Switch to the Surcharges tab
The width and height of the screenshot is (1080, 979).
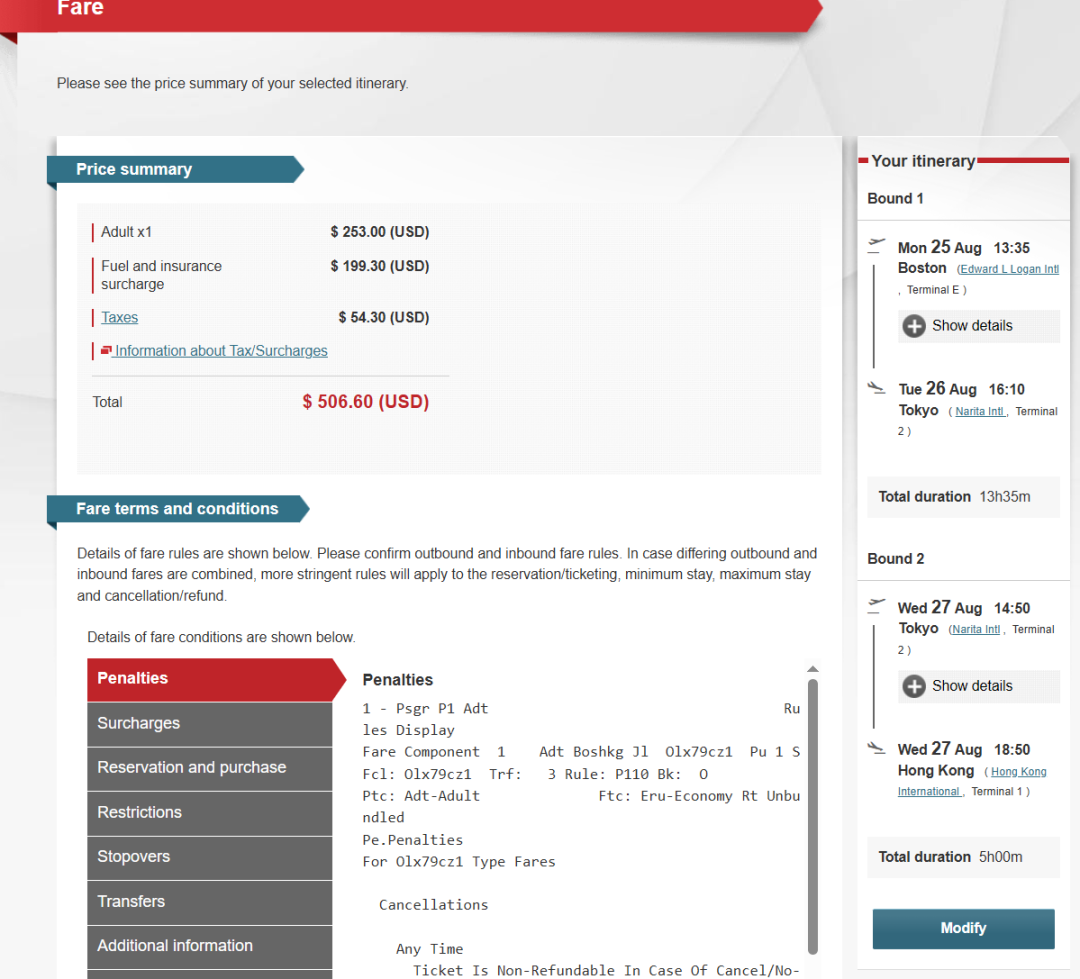point(209,724)
